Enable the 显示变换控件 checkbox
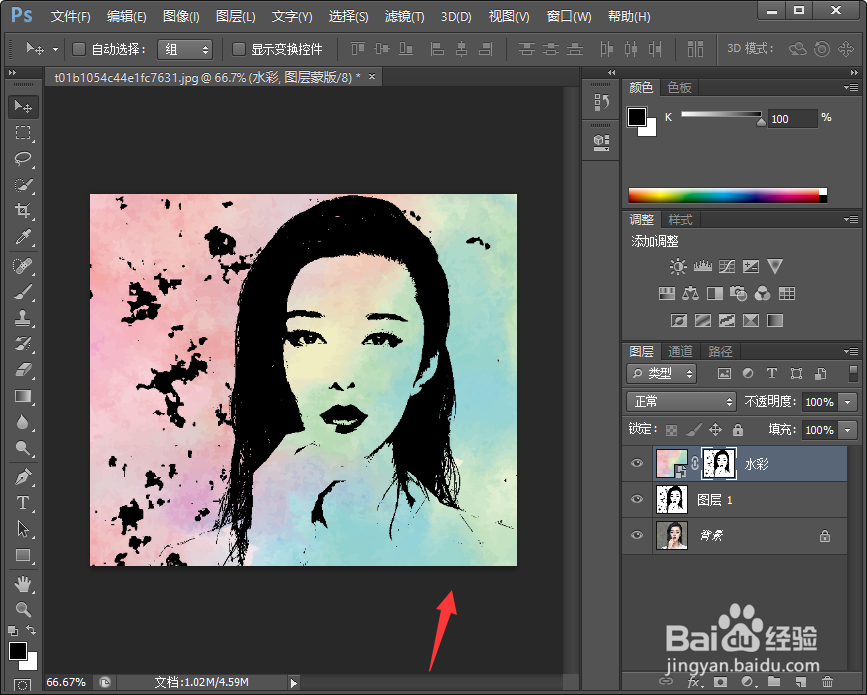Viewport: 867px width, 695px height. [x=237, y=49]
